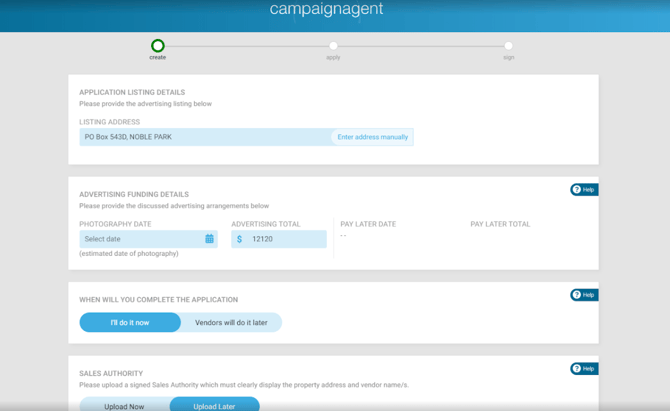Click the Sales Authority heading
Image resolution: width=670 pixels, height=411 pixels.
tap(111, 373)
